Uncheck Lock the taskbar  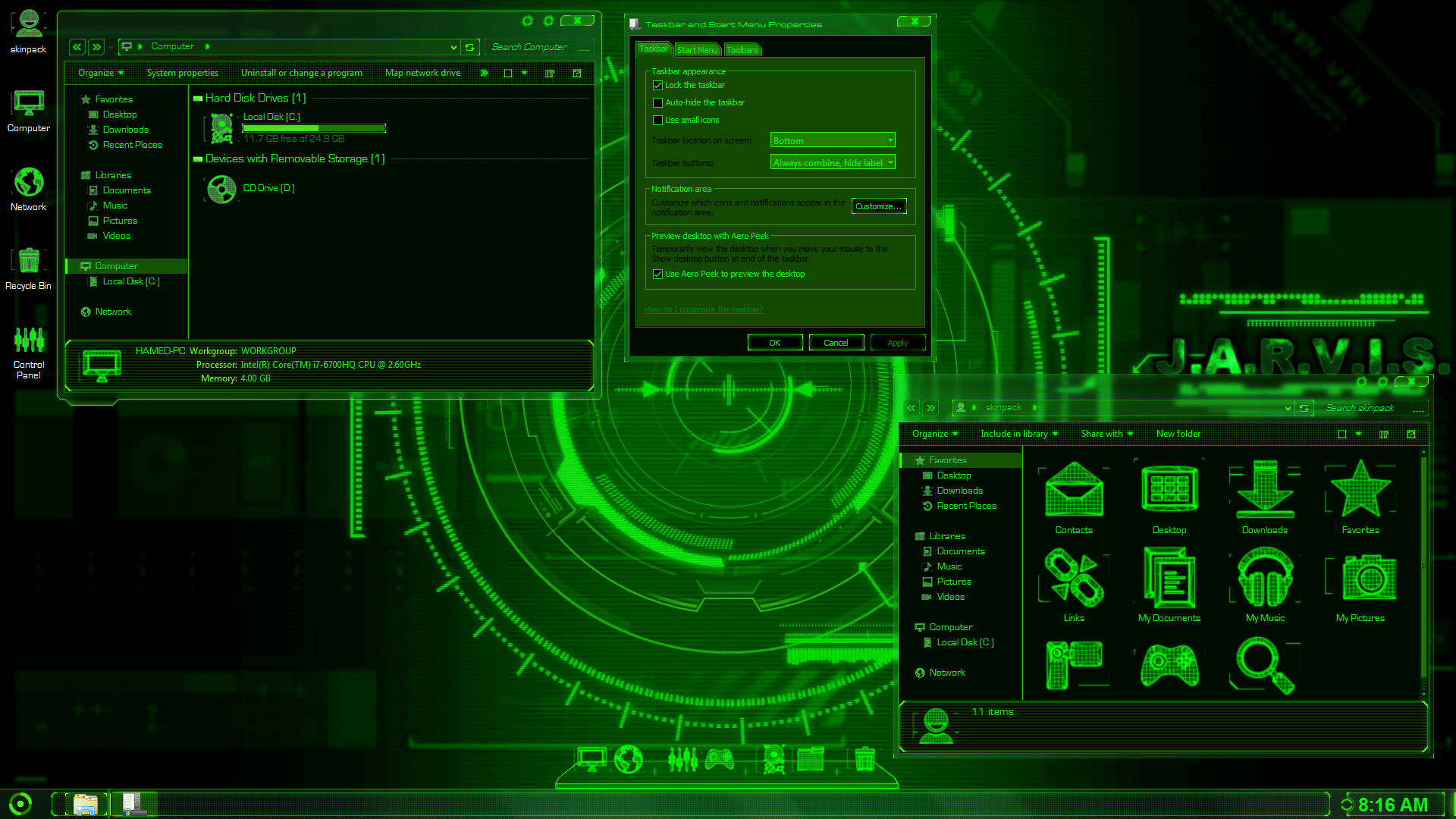[x=658, y=86]
